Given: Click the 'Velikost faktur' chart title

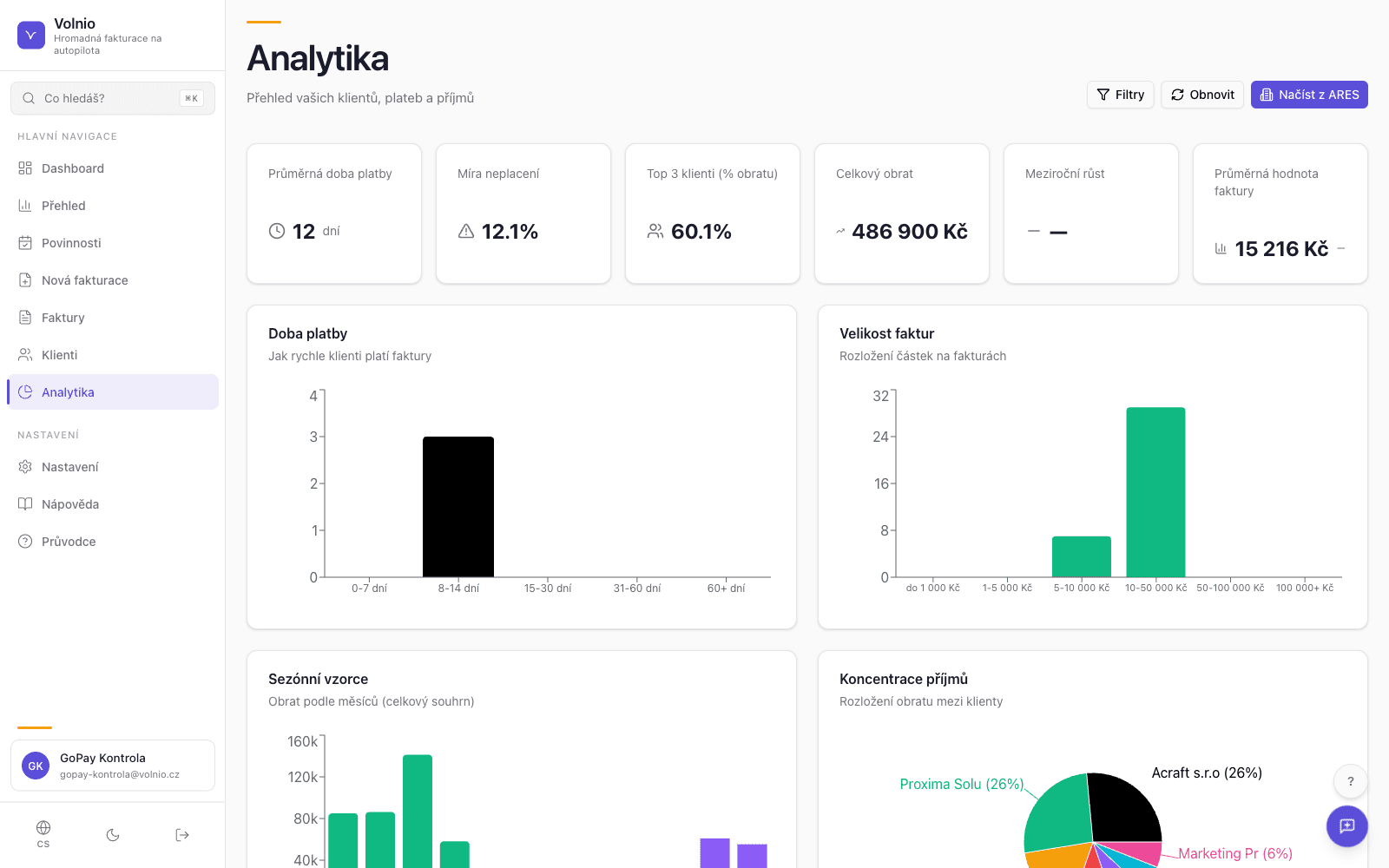Looking at the screenshot, I should pos(886,333).
